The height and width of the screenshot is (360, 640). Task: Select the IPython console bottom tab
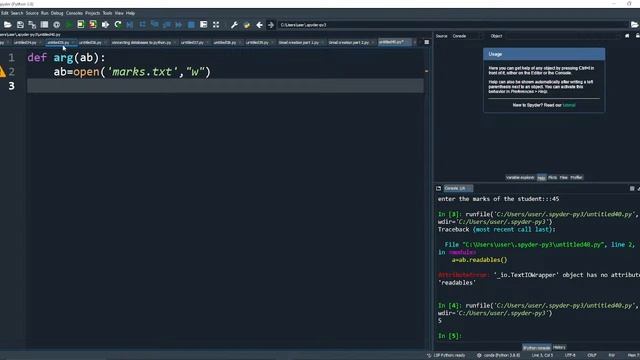click(x=536, y=348)
